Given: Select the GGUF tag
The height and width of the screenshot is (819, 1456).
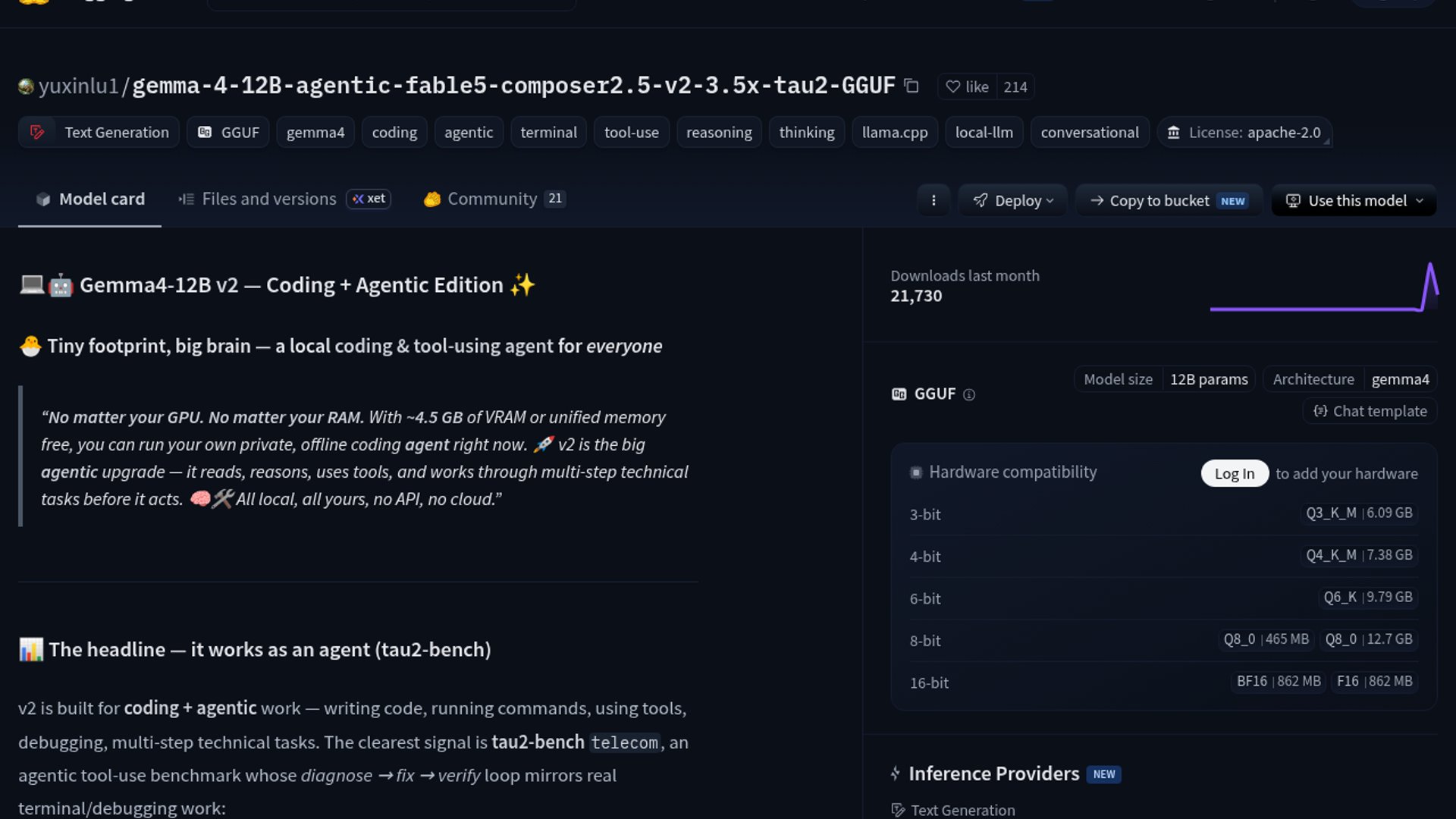Looking at the screenshot, I should point(228,132).
